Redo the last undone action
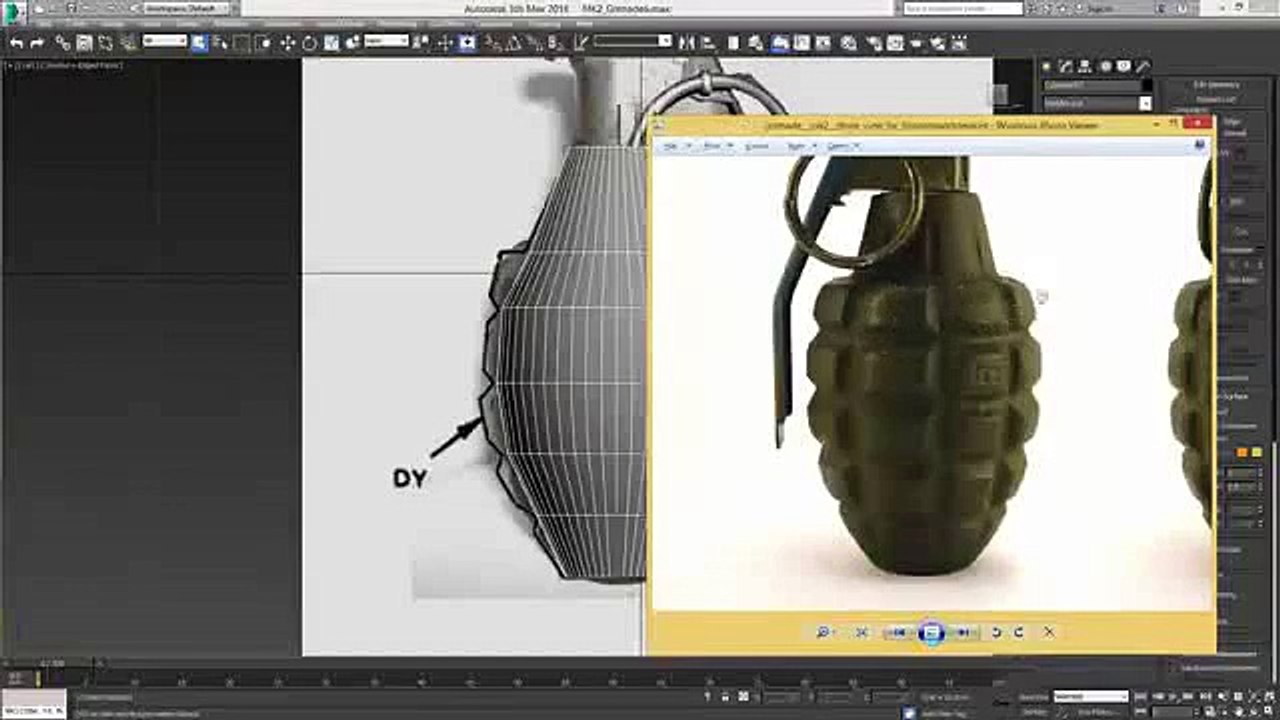The image size is (1280, 720). 37,43
